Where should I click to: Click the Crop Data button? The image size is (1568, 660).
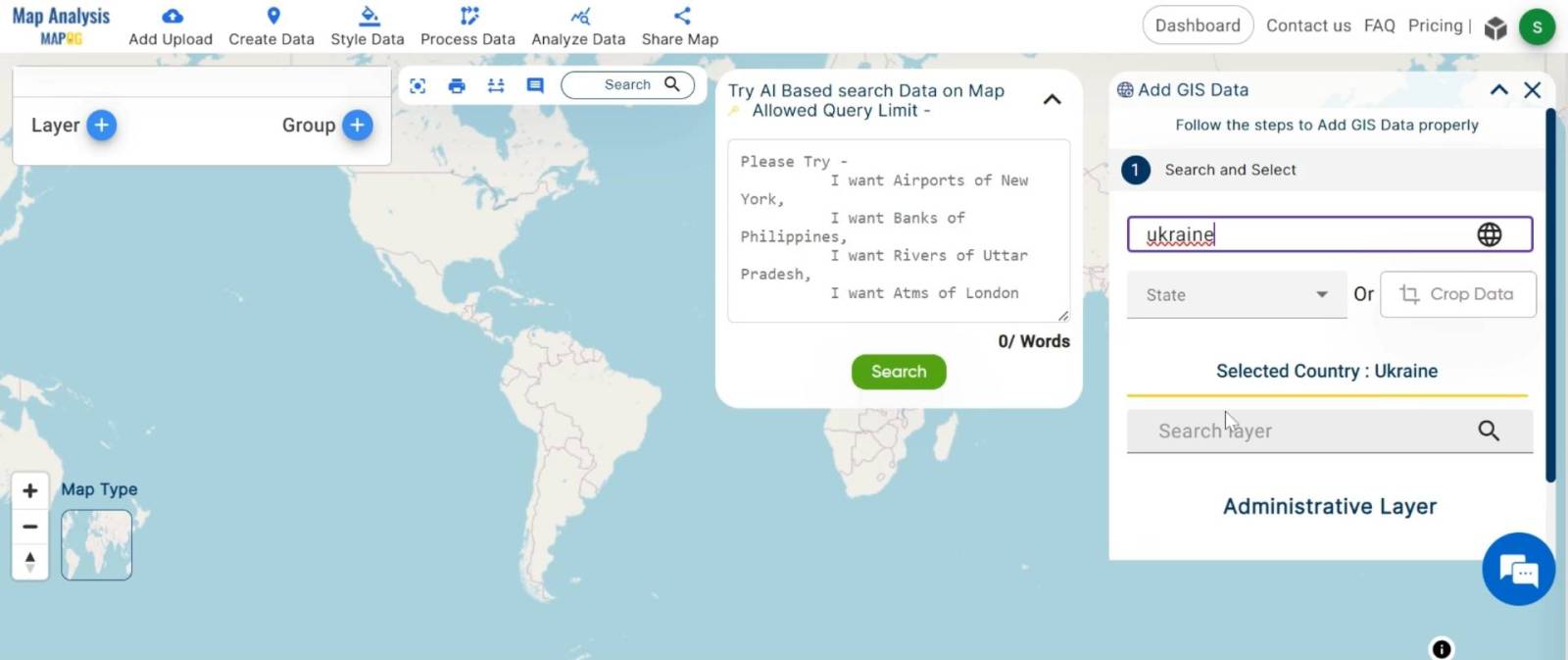tap(1457, 294)
